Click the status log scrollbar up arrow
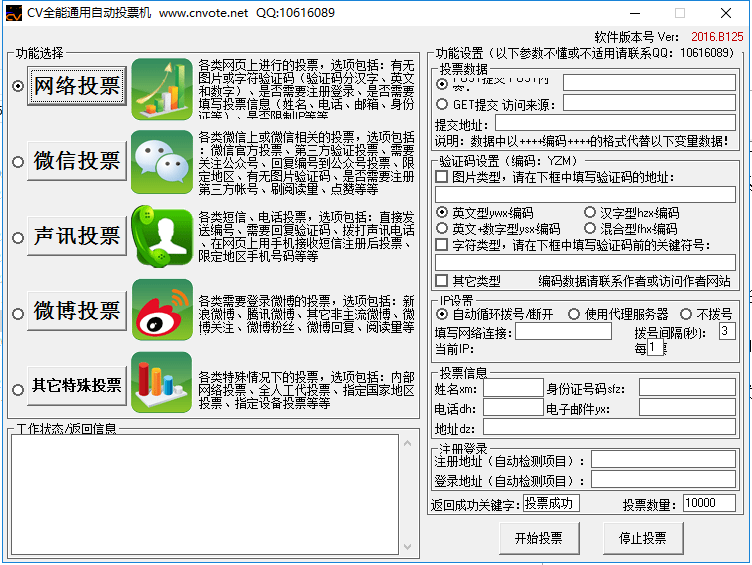The image size is (752, 565). tap(407, 443)
